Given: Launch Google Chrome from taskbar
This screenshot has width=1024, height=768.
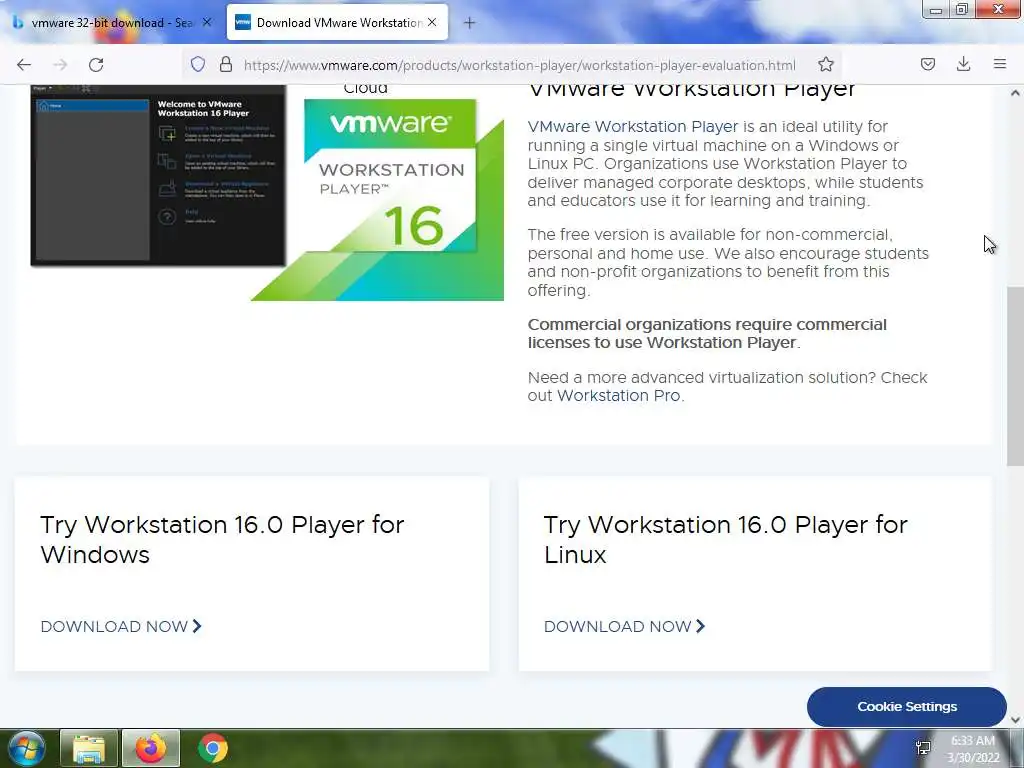Looking at the screenshot, I should 213,748.
